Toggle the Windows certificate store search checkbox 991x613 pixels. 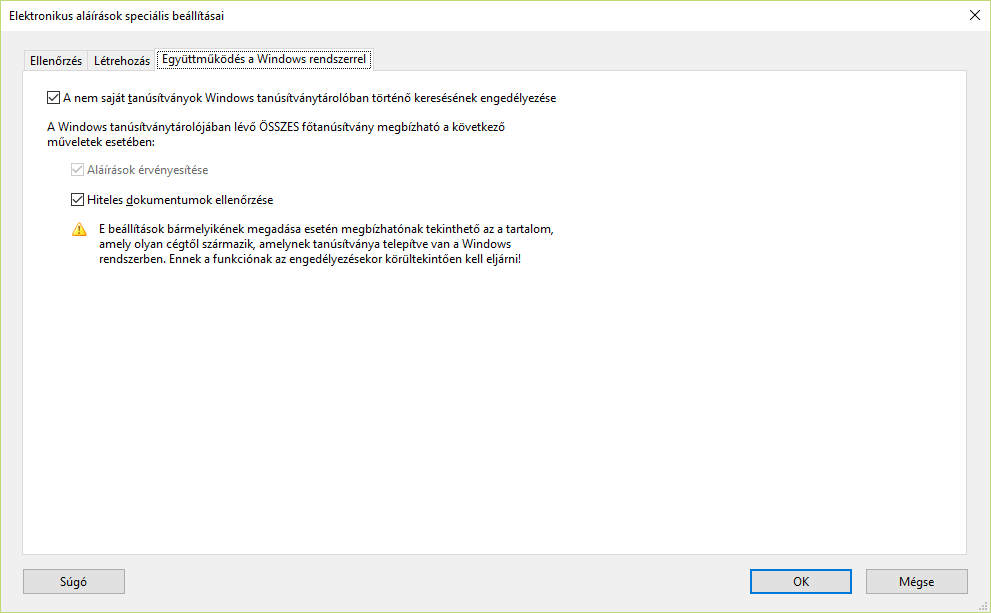(x=54, y=99)
